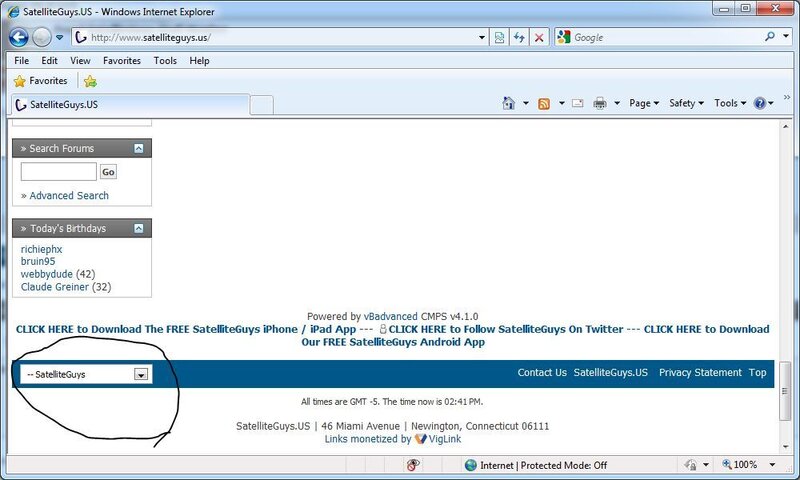Screen dimensions: 800x480
Task: Open the Page command menu
Action: coord(644,103)
